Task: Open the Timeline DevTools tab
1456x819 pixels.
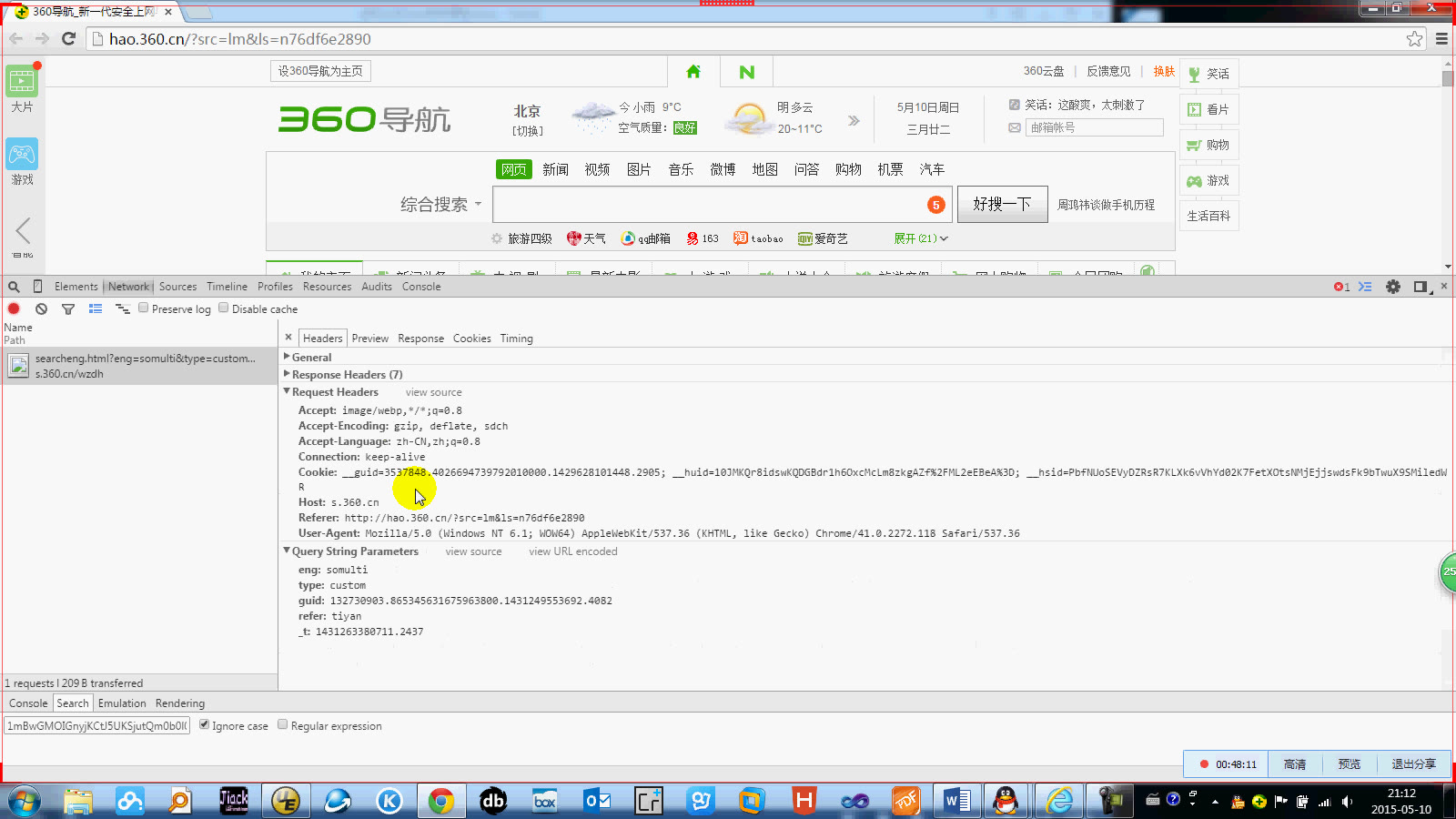Action: 227,287
